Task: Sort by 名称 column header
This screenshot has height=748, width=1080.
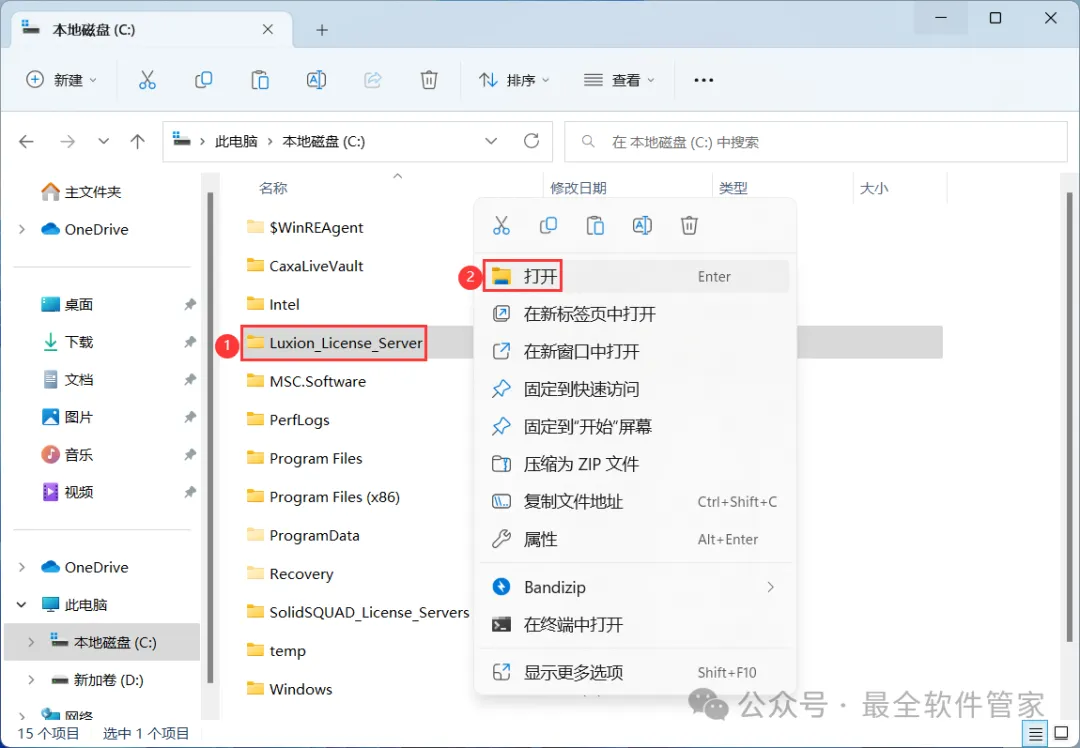Action: coord(273,188)
